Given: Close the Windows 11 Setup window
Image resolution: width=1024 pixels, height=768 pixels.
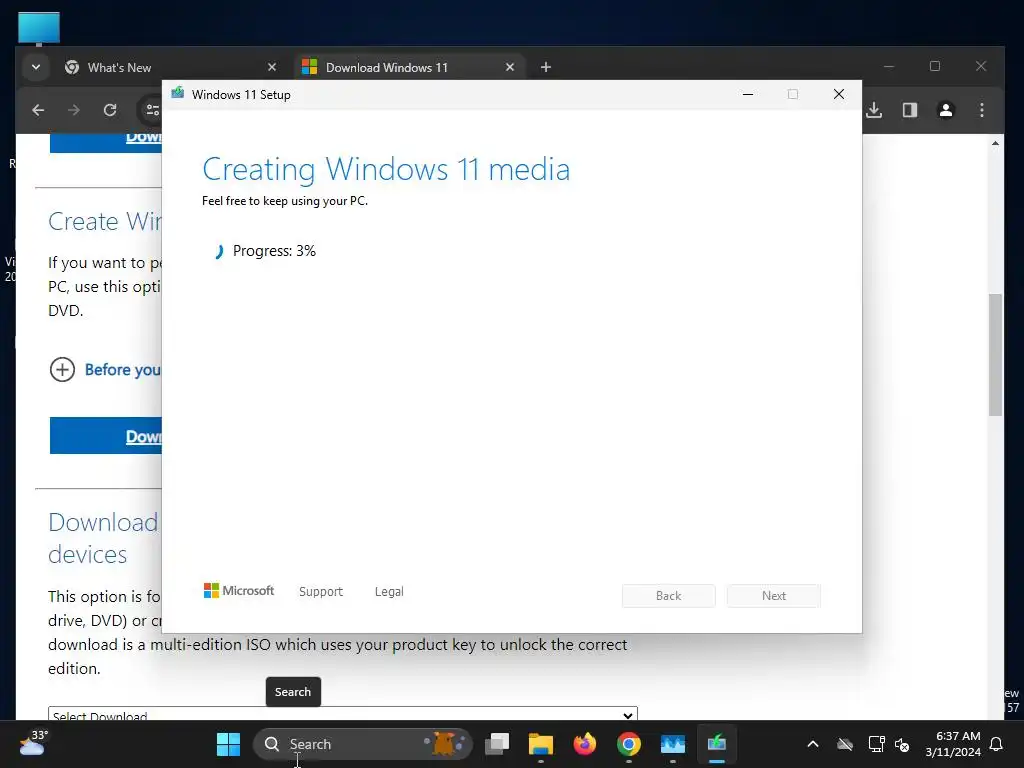Looking at the screenshot, I should coord(839,95).
